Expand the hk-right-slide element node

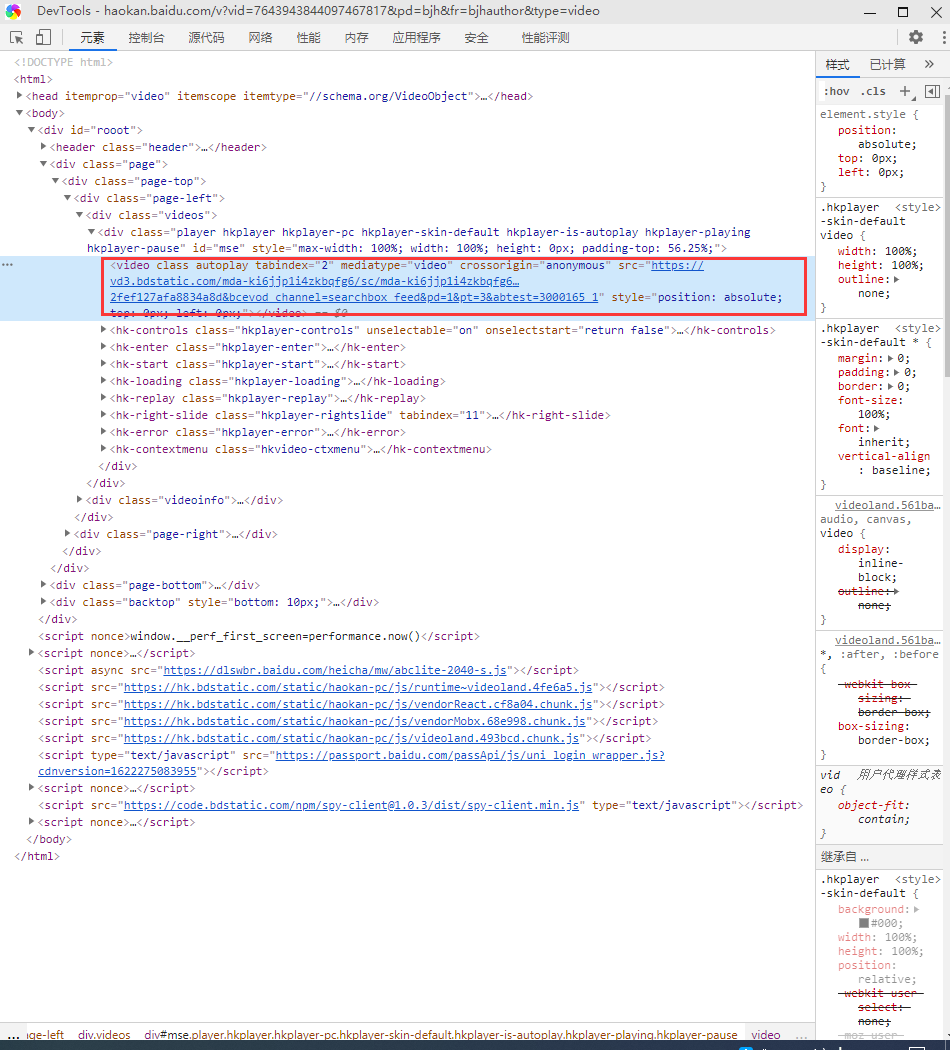[x=103, y=415]
